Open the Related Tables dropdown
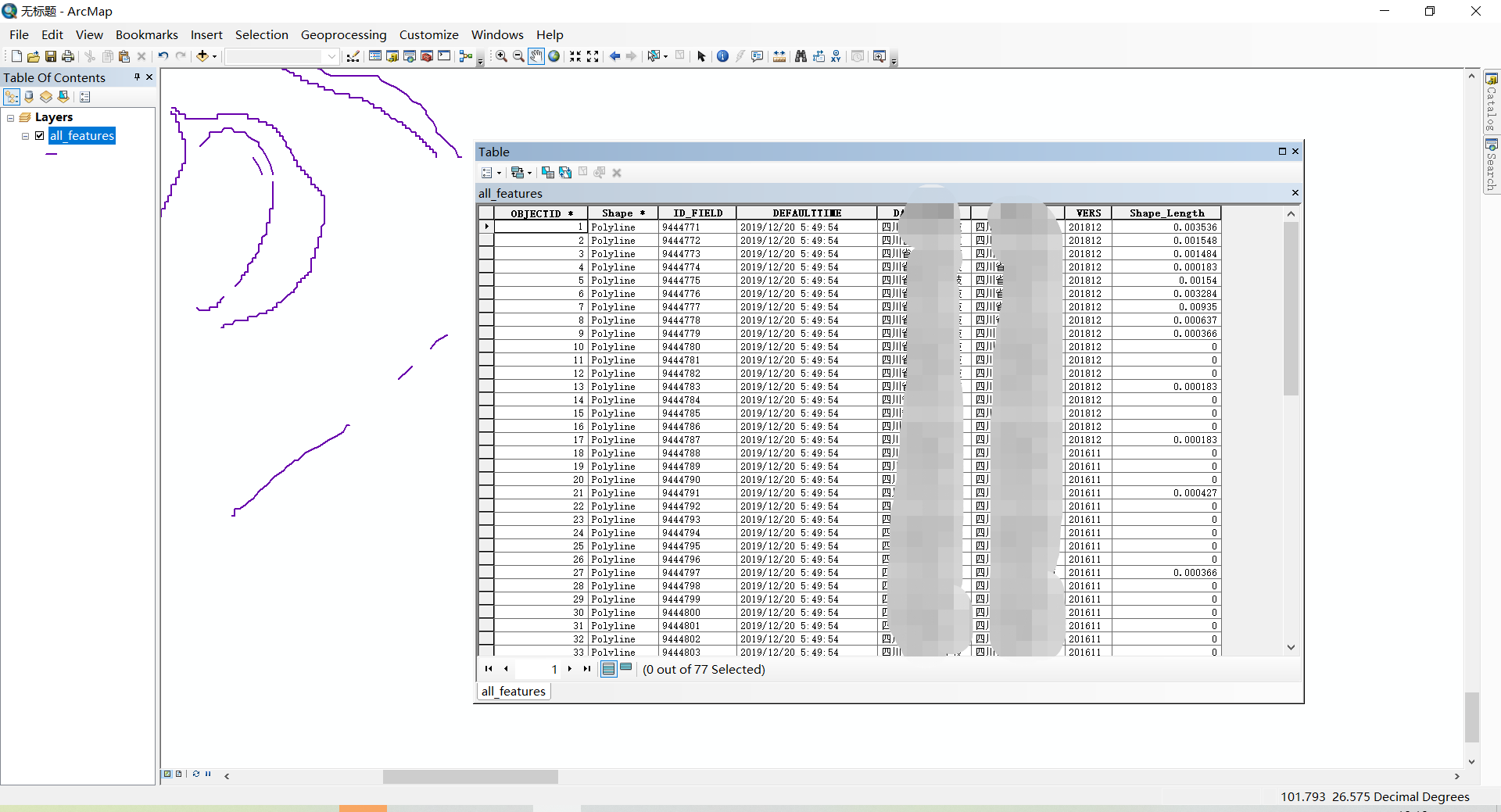1501x812 pixels. pos(521,173)
